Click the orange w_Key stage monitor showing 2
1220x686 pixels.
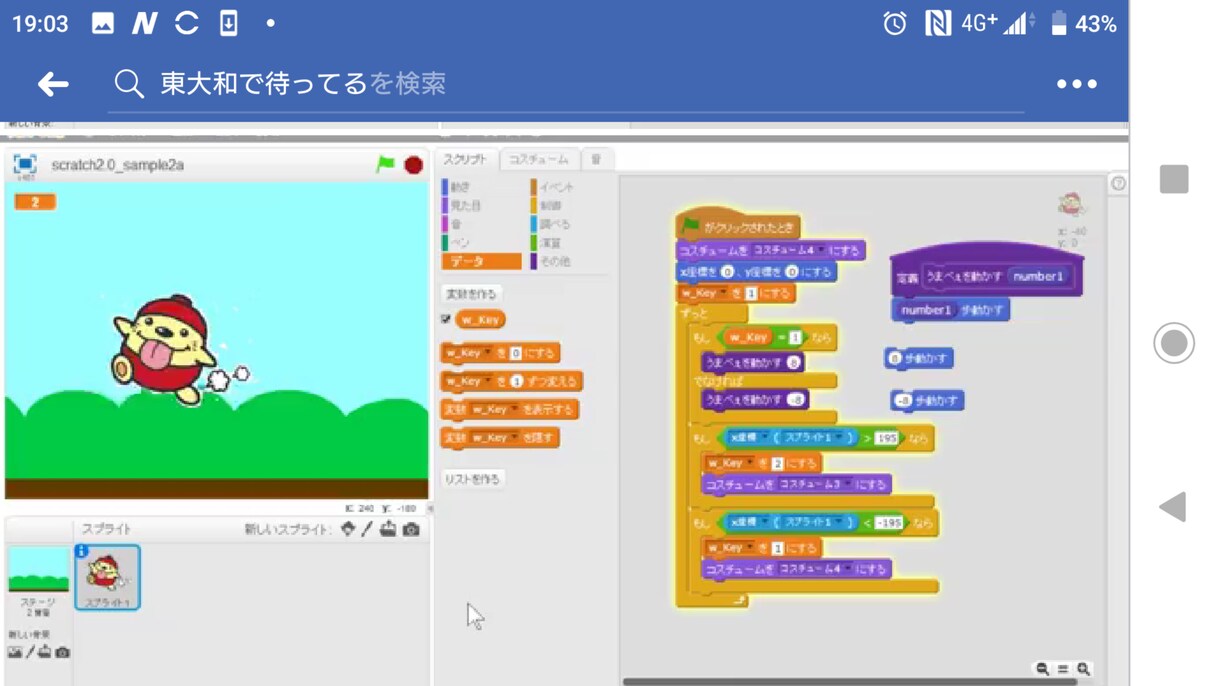[x=35, y=202]
